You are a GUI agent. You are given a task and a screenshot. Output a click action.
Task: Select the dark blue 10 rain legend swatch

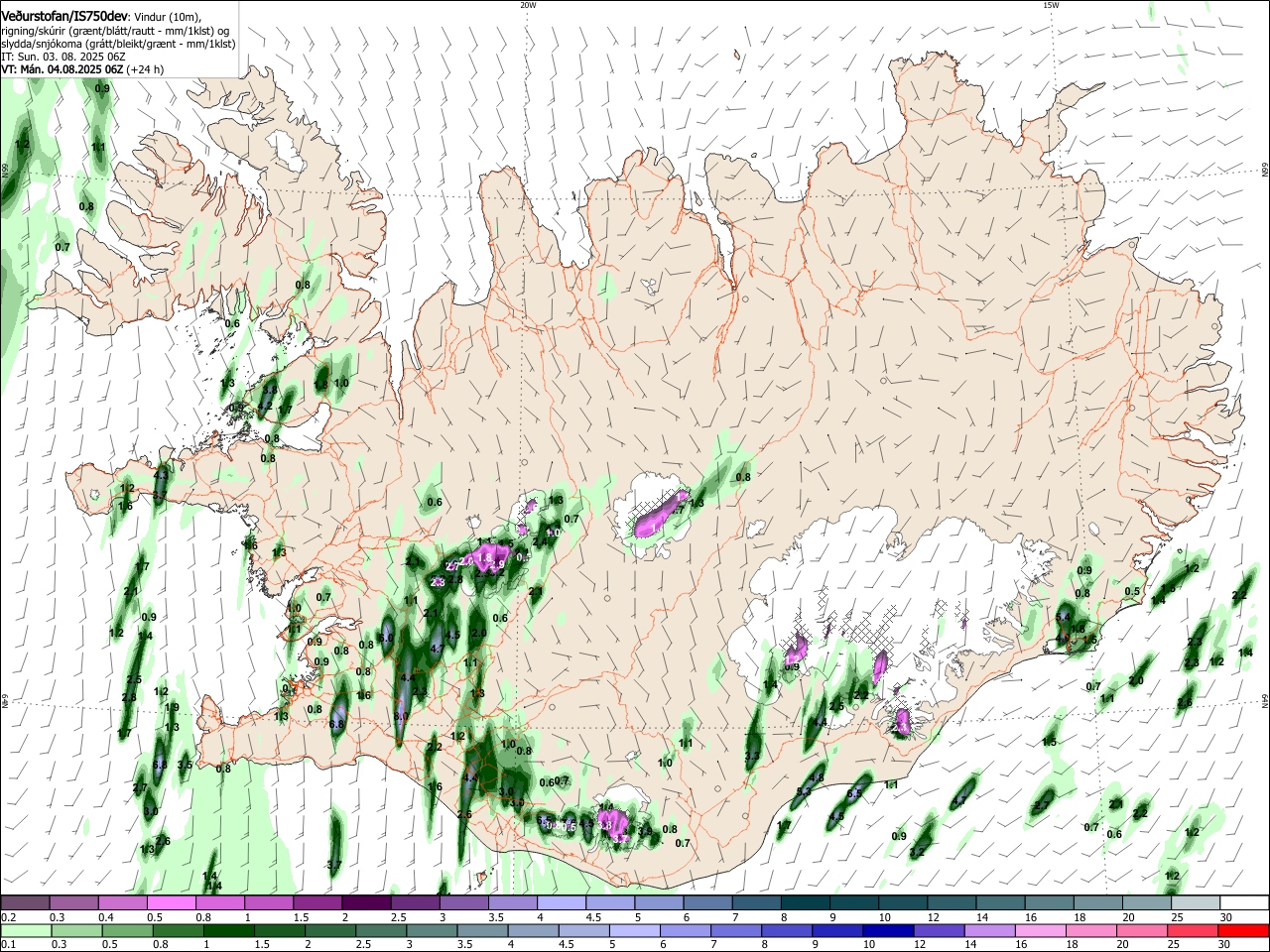coord(887,930)
